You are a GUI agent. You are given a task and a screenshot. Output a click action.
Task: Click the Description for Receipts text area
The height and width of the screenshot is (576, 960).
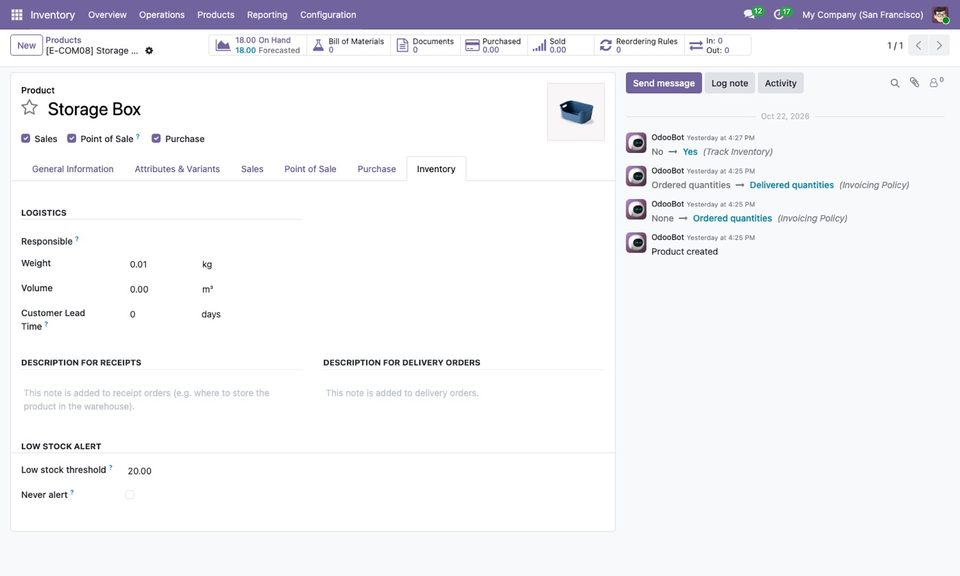[x=162, y=400]
